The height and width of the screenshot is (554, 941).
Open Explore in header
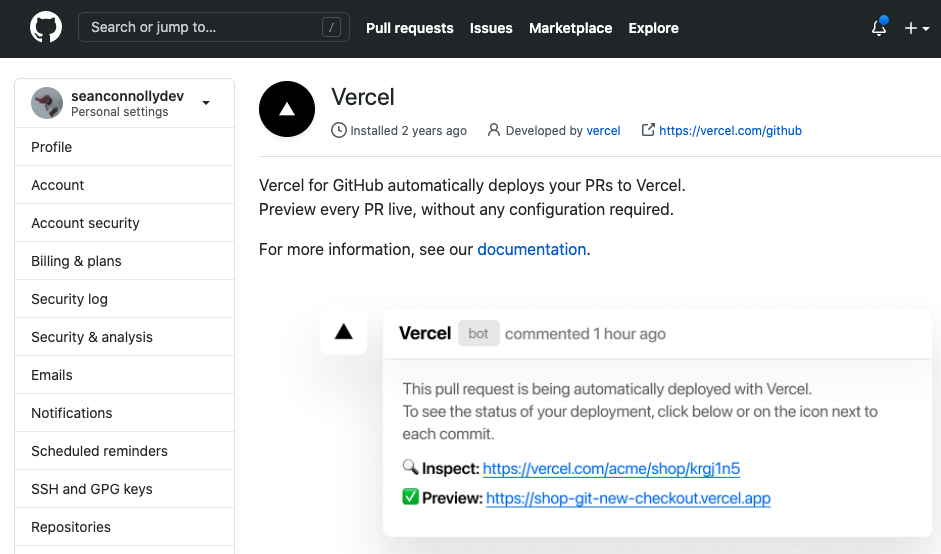click(654, 28)
